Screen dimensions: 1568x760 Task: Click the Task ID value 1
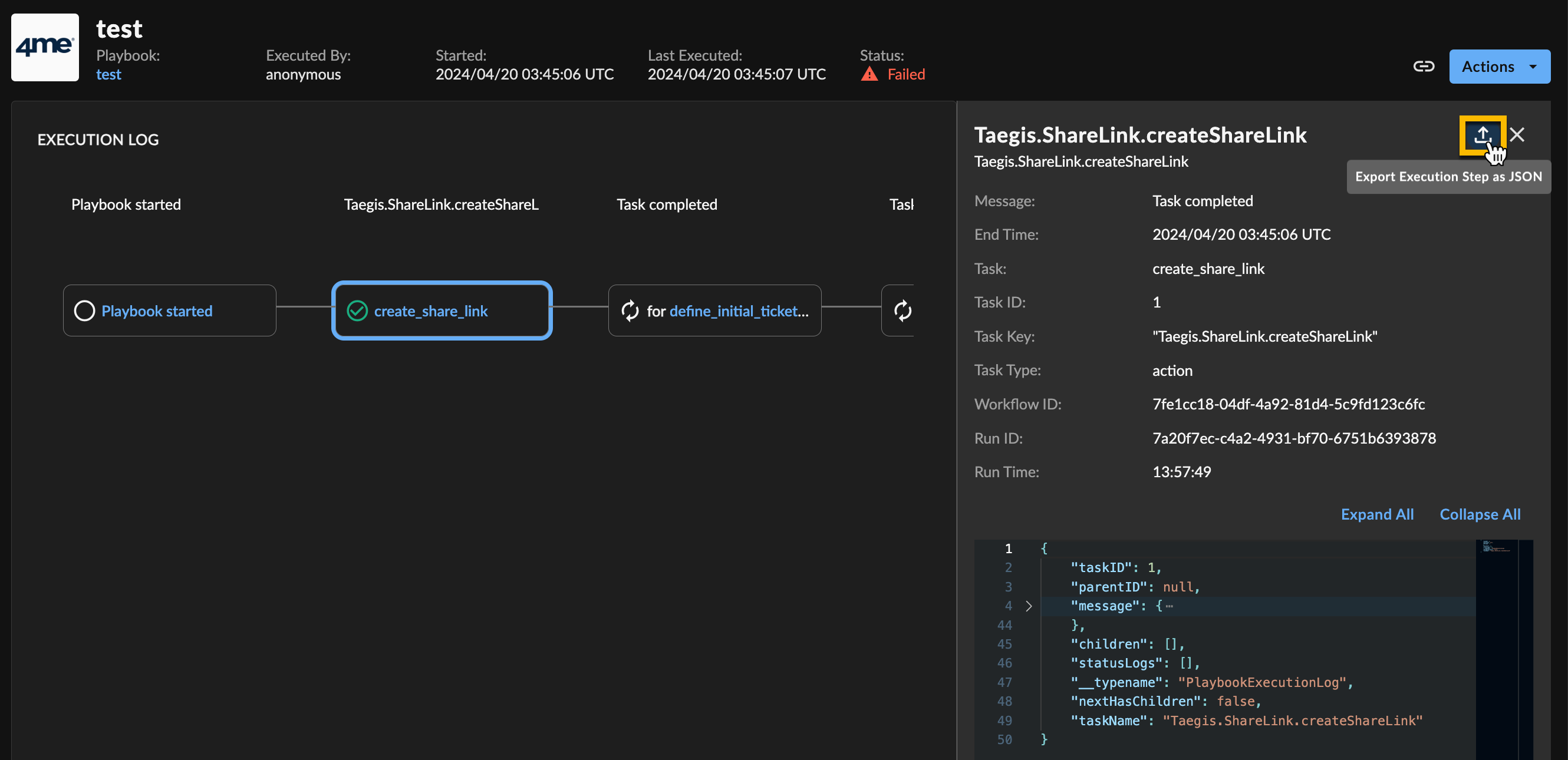click(x=1157, y=302)
